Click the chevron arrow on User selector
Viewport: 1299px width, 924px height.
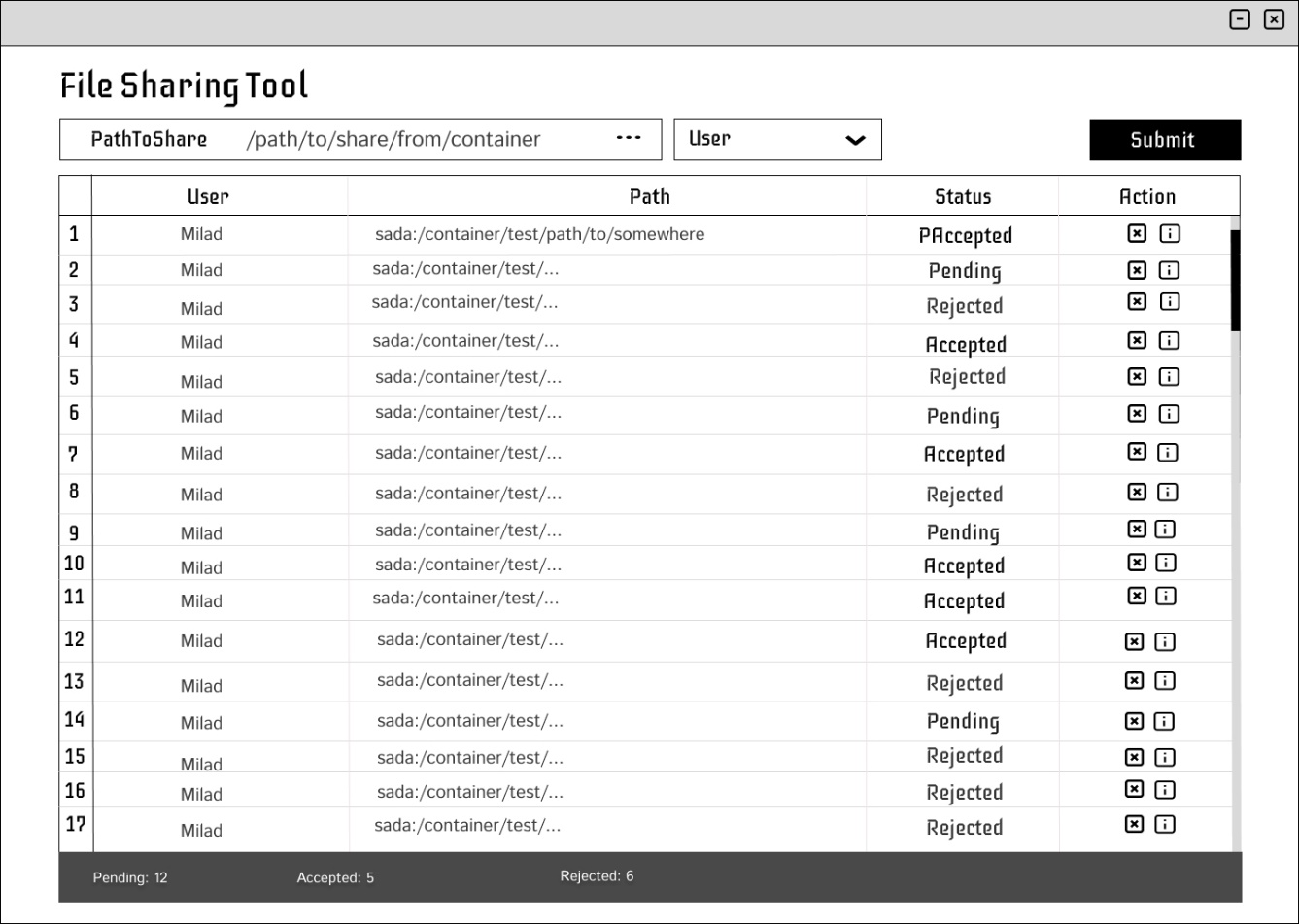click(855, 140)
